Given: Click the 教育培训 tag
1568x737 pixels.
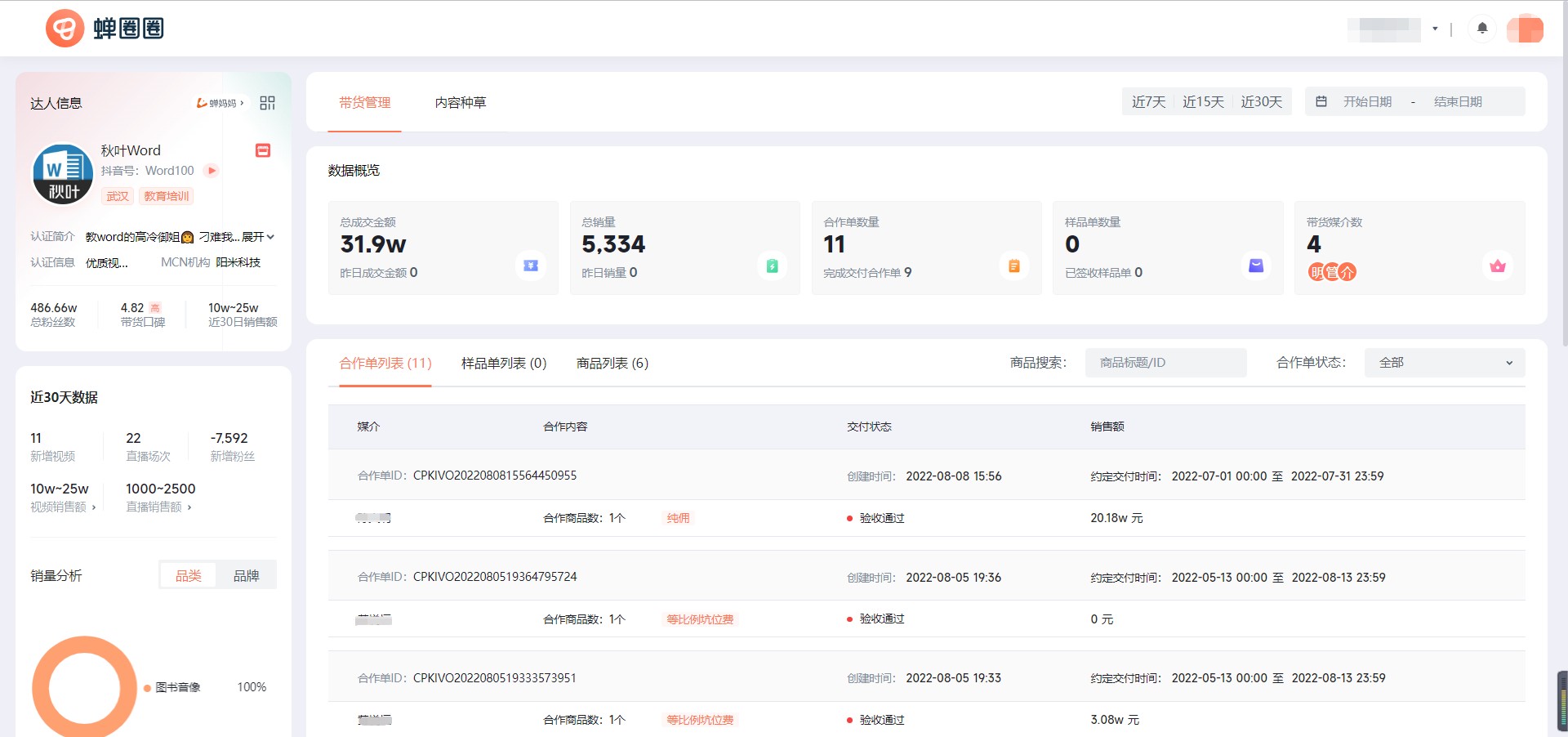Looking at the screenshot, I should click(x=167, y=196).
